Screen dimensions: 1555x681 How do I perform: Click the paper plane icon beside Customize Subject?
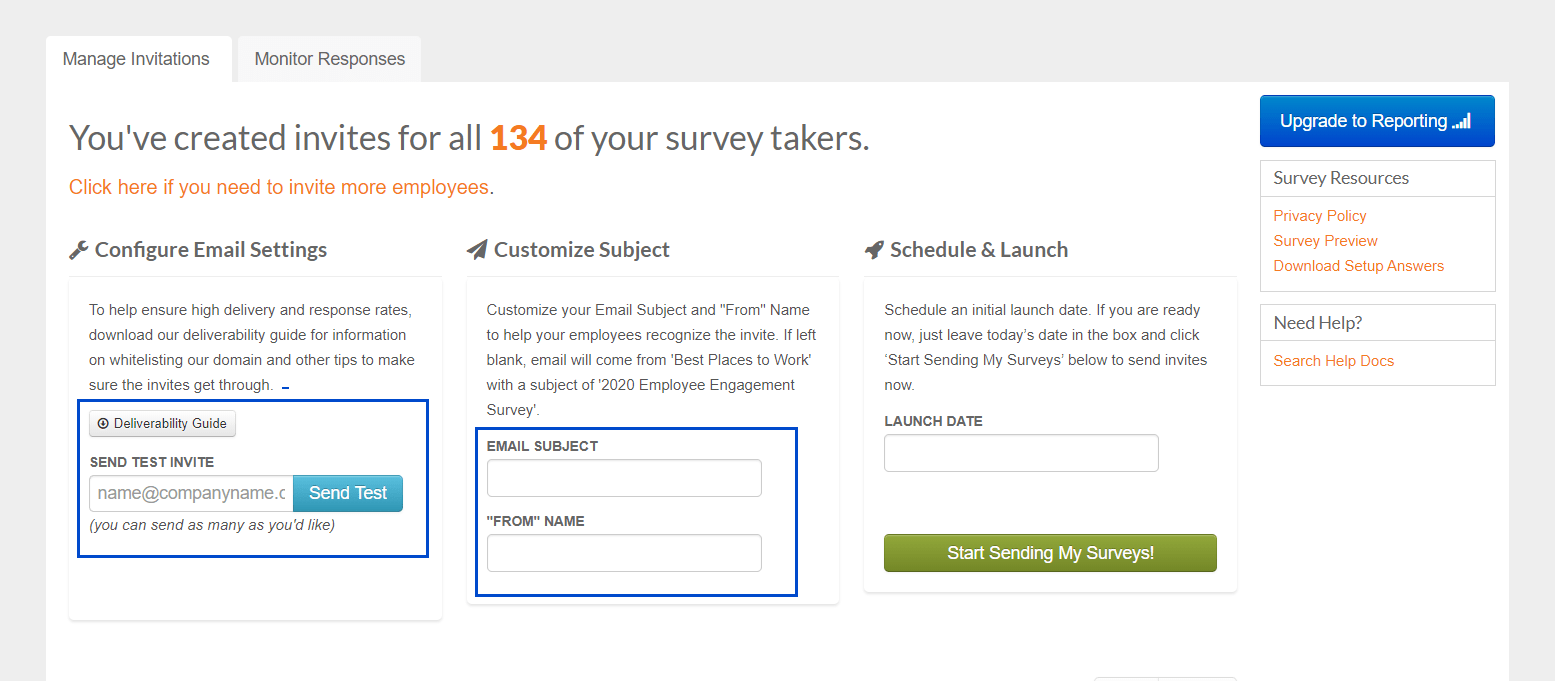[x=477, y=249]
